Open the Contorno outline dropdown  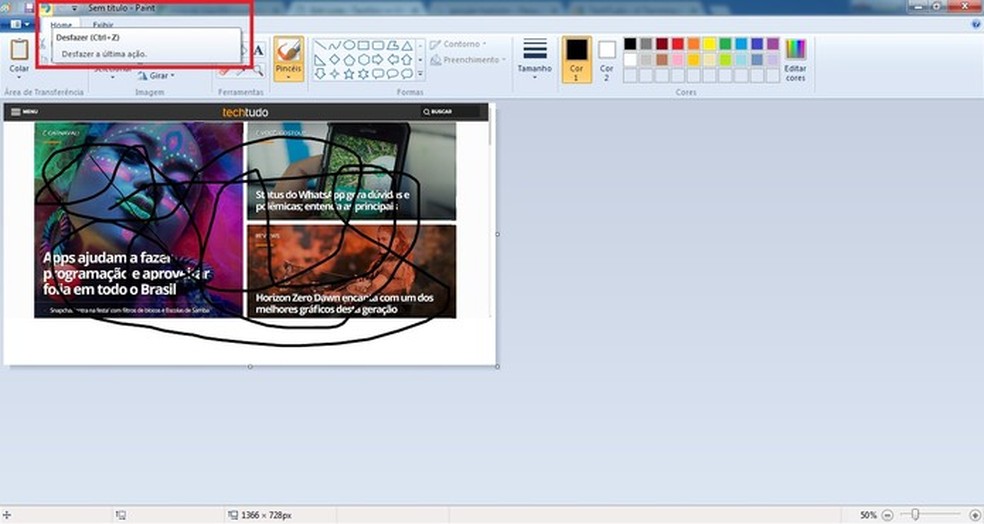[x=459, y=45]
